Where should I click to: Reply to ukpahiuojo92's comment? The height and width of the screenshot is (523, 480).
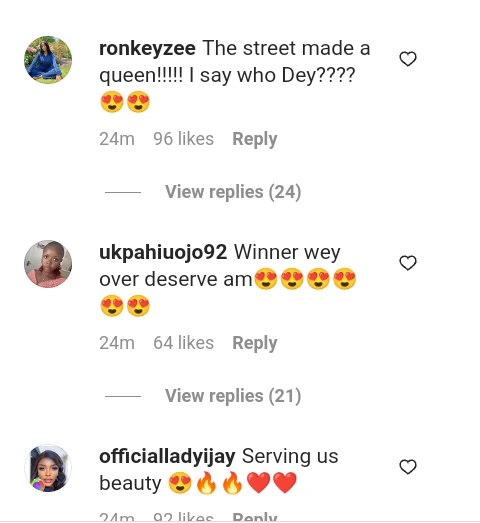pos(255,343)
